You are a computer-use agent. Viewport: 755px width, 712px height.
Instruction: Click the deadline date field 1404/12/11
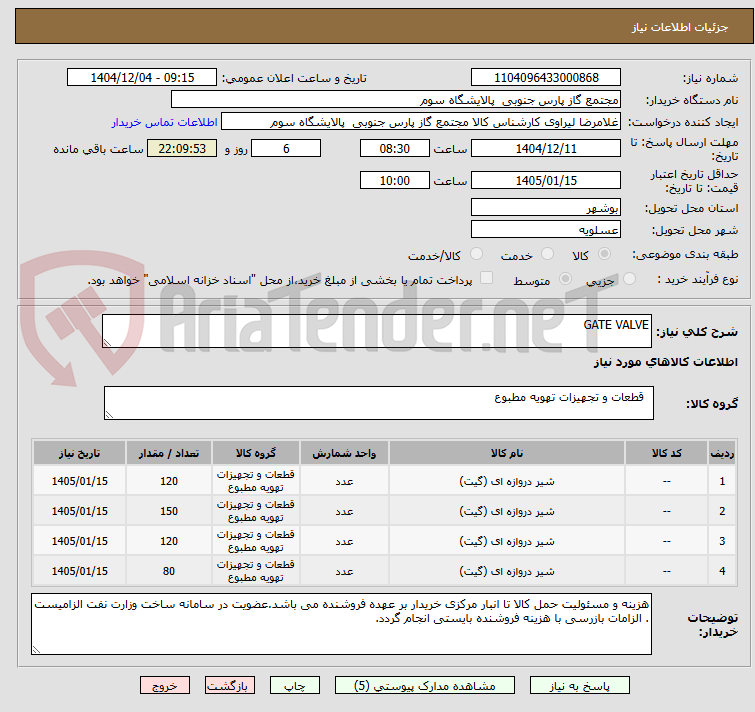coord(546,148)
